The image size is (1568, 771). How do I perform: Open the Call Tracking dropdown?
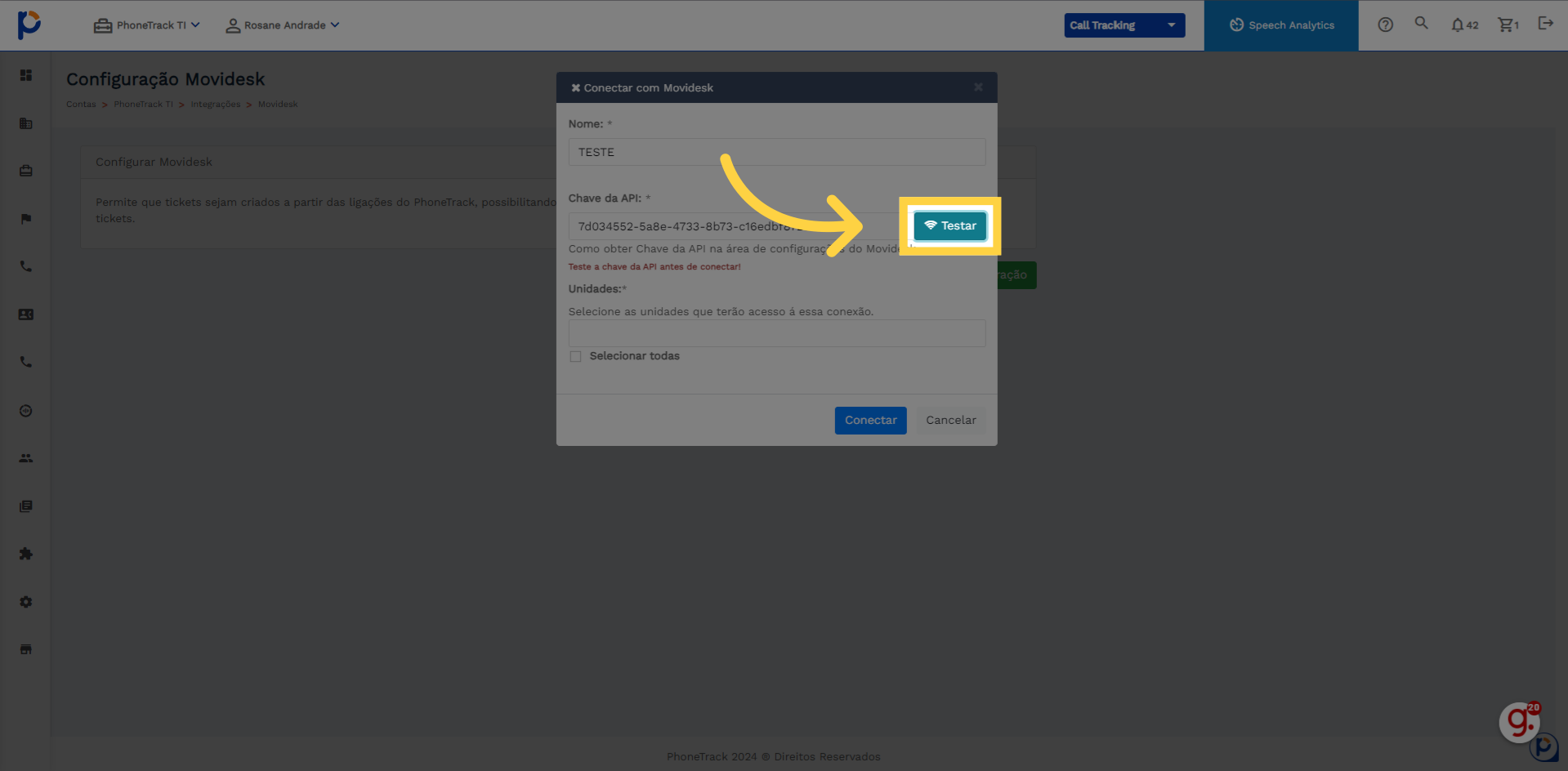coord(1124,25)
